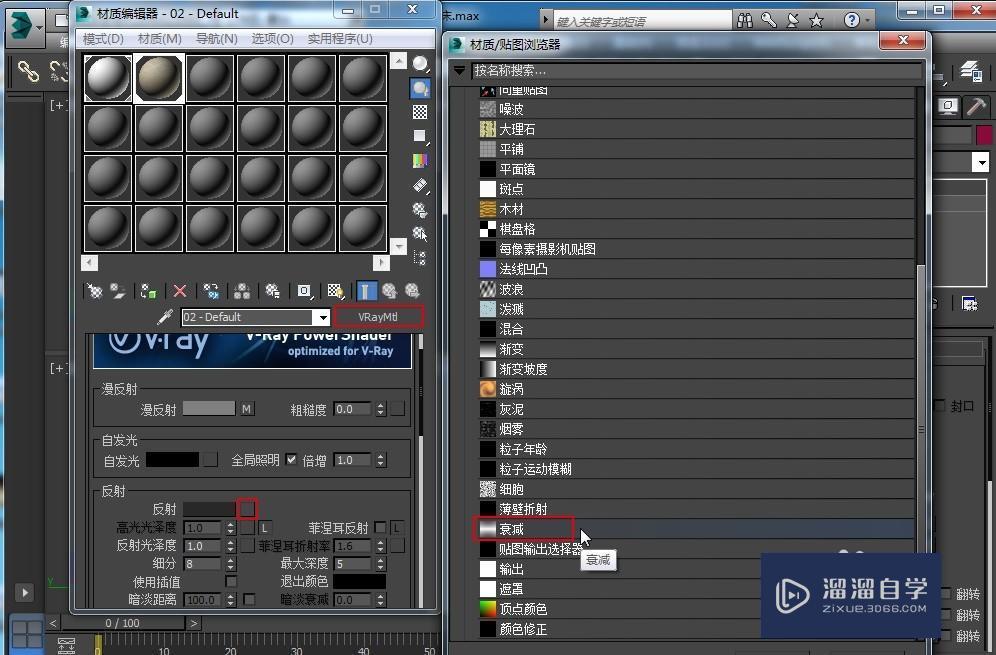The height and width of the screenshot is (655, 996).
Task: Click Put Material to Scene icon
Action: [x=118, y=291]
